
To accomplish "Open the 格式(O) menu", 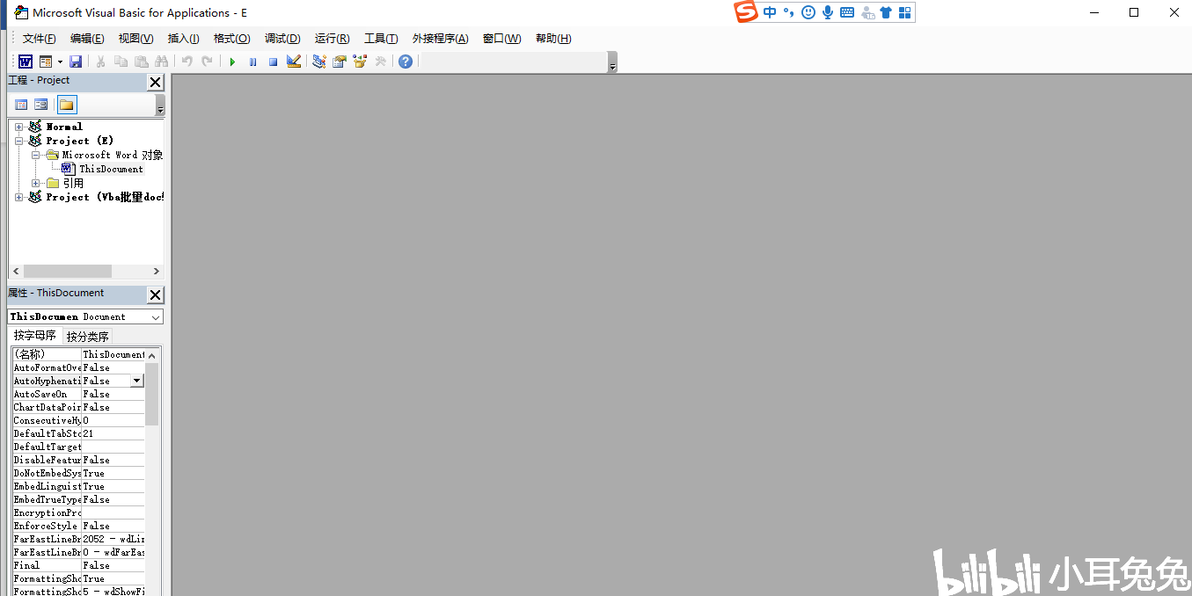I will point(232,39).
